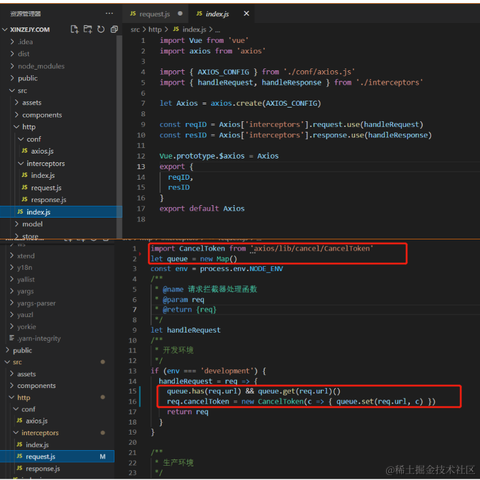This screenshot has height=480, width=480.
Task: Click the New Folder icon in explorer header
Action: pos(88,29)
